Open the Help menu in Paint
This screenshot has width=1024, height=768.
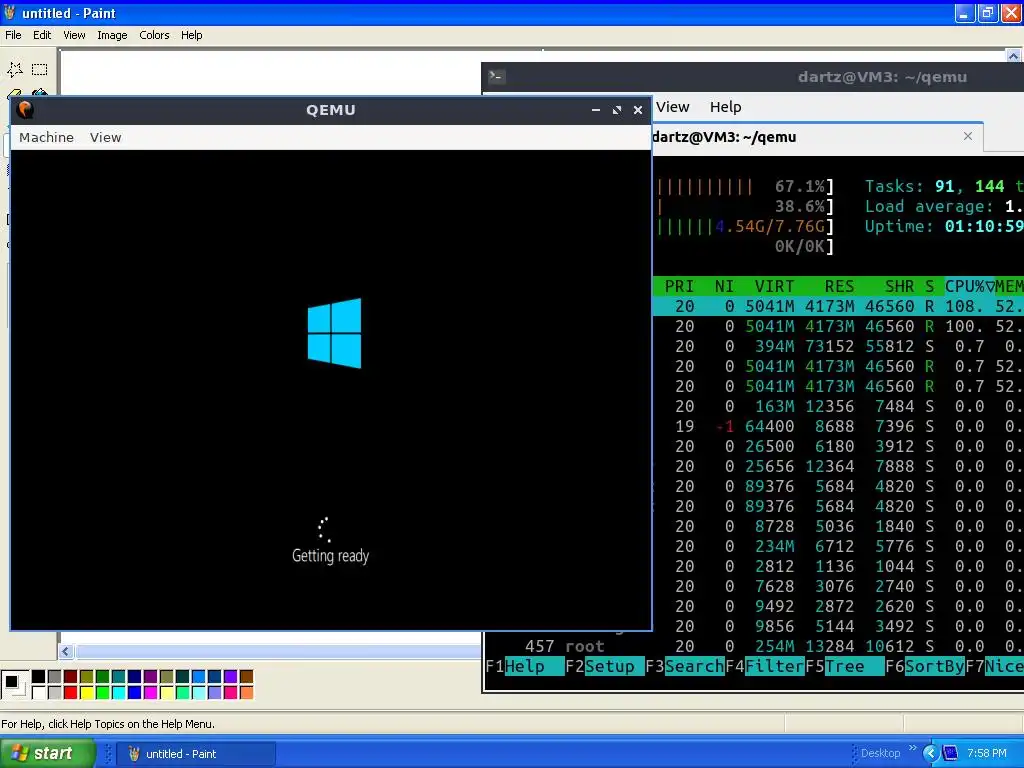191,35
